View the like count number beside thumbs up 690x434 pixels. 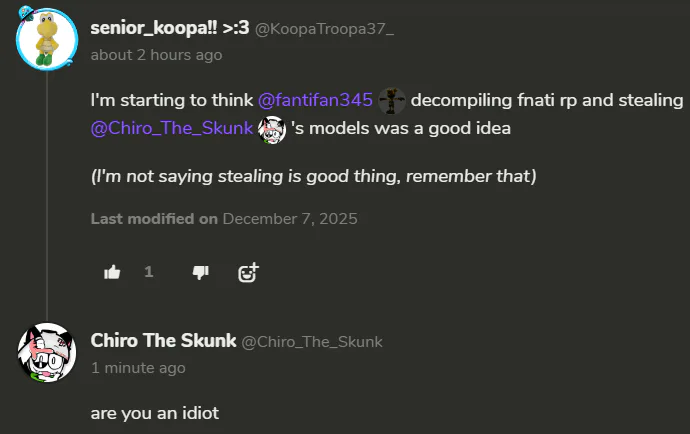coord(149,272)
